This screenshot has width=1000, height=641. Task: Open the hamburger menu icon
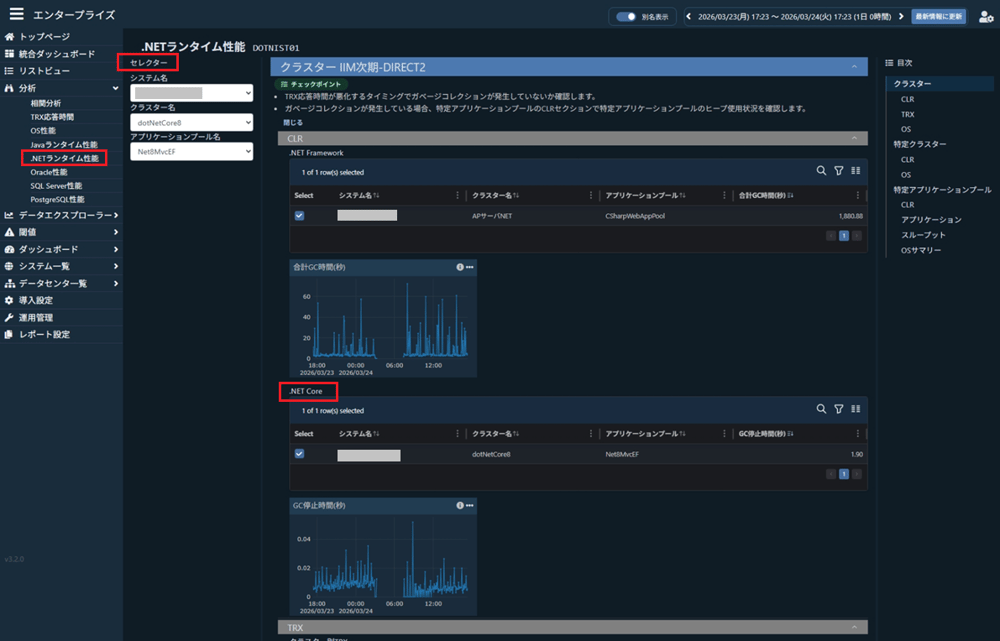pos(16,15)
